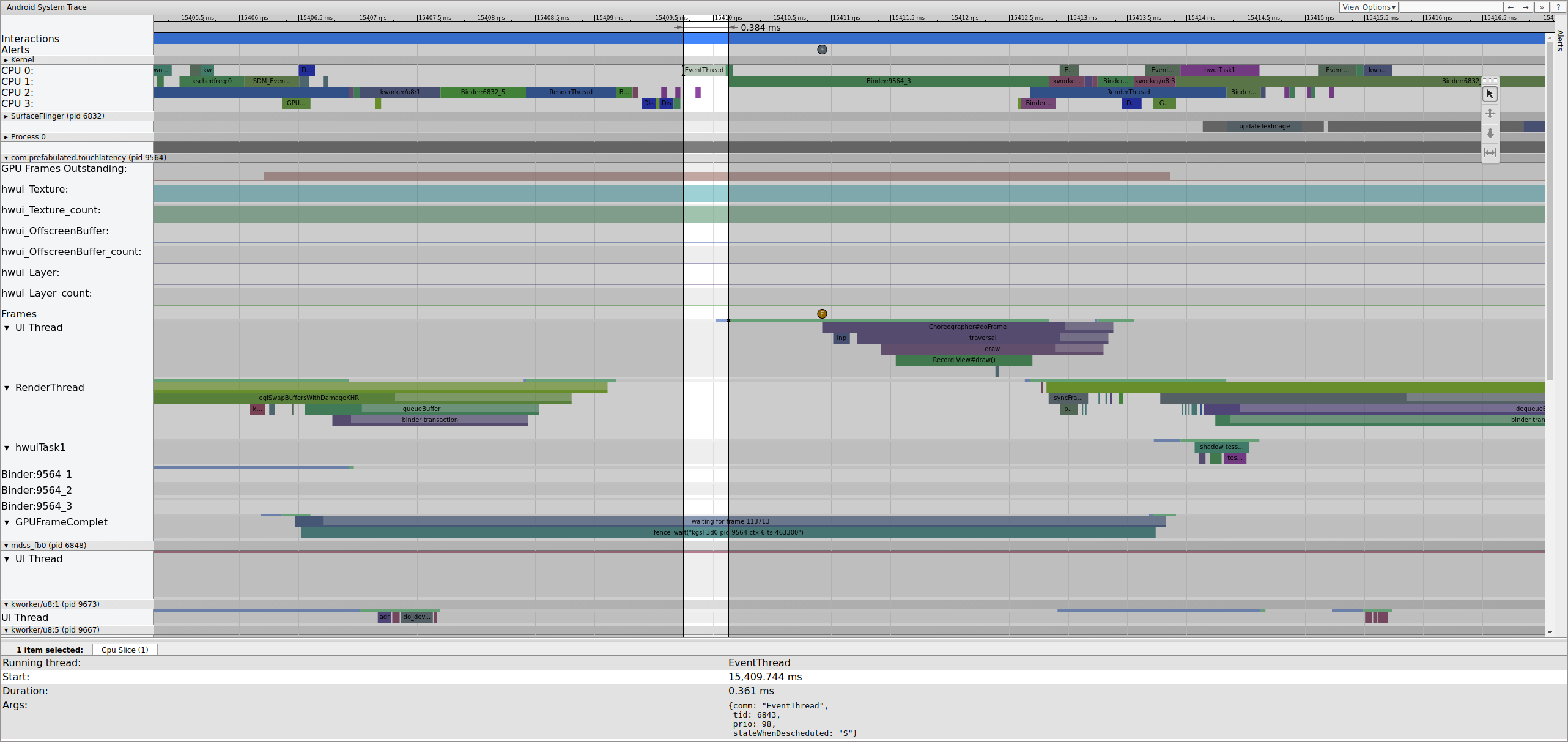Click the next search result arrow
Viewport: 1568px width, 742px height.
click(1526, 7)
